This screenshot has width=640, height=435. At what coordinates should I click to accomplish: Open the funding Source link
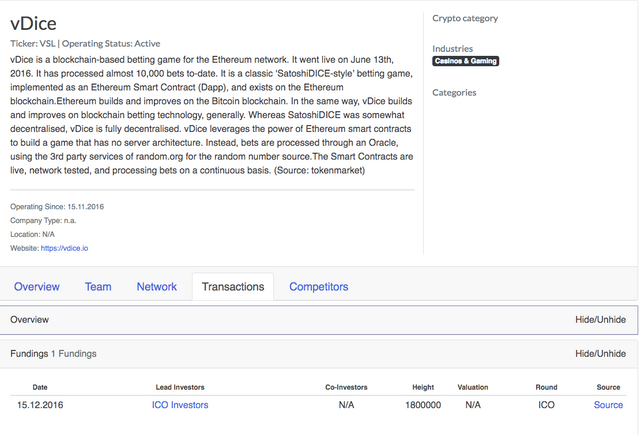pyautogui.click(x=608, y=405)
